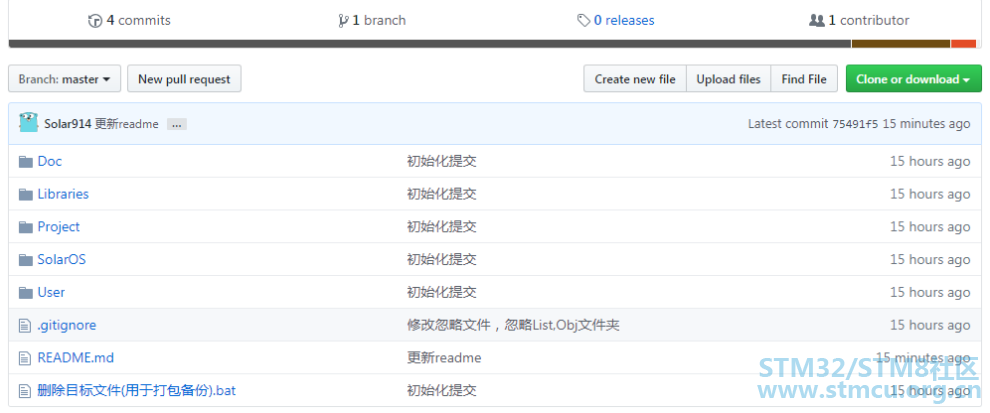Viewport: 990px width, 413px height.
Task: Click the .gitignore row 15 hours ago timestamp
Action: 930,325
